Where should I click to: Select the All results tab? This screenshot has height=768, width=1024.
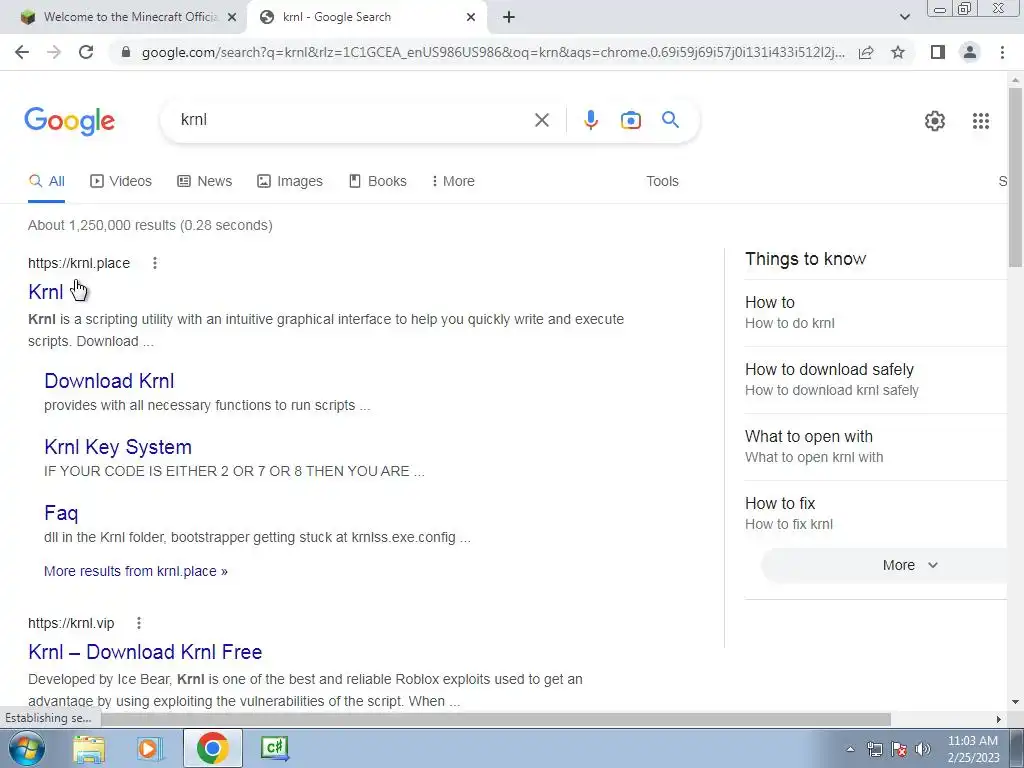click(x=46, y=182)
